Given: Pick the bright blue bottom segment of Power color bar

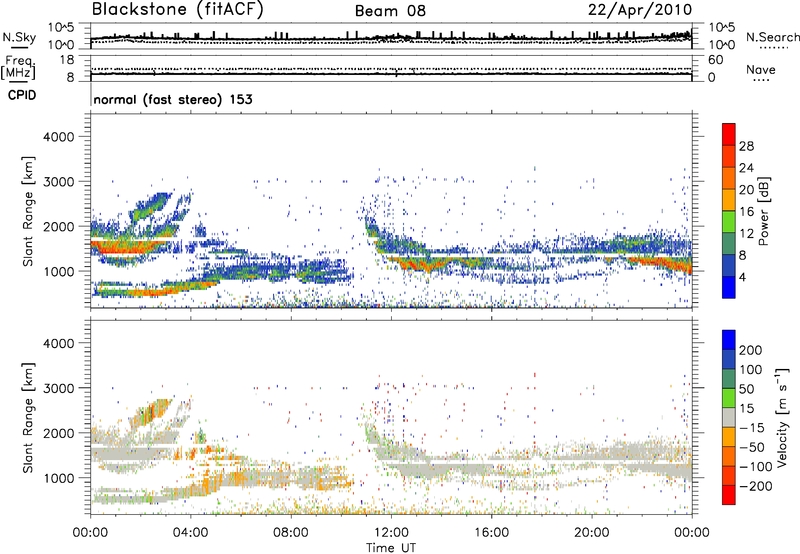Looking at the screenshot, I should (729, 287).
